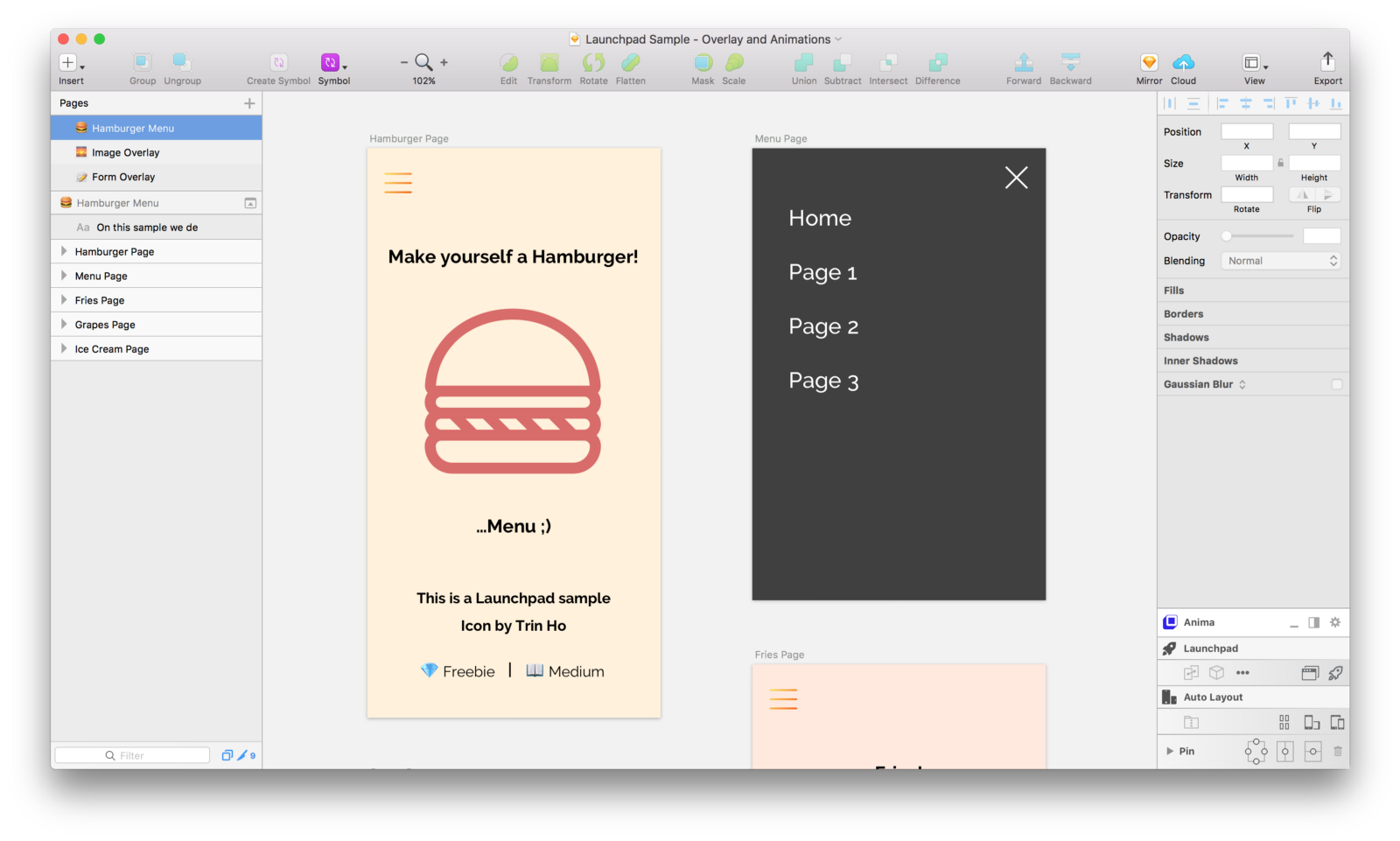Click the magnifier zoom icon

[423, 62]
